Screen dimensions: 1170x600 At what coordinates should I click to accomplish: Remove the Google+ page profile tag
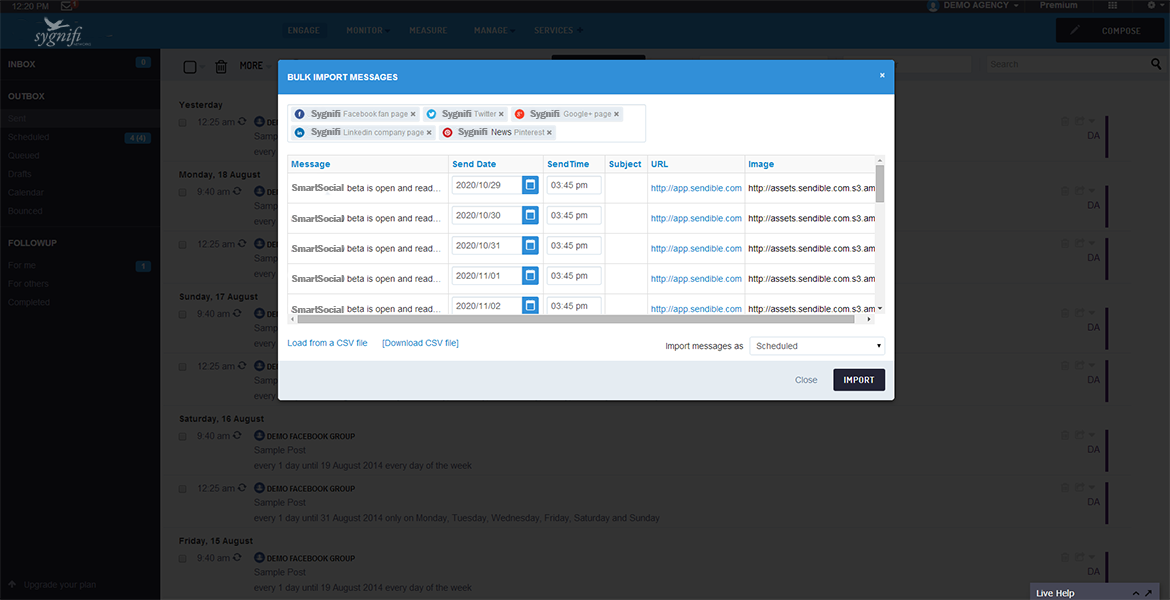tap(617, 115)
